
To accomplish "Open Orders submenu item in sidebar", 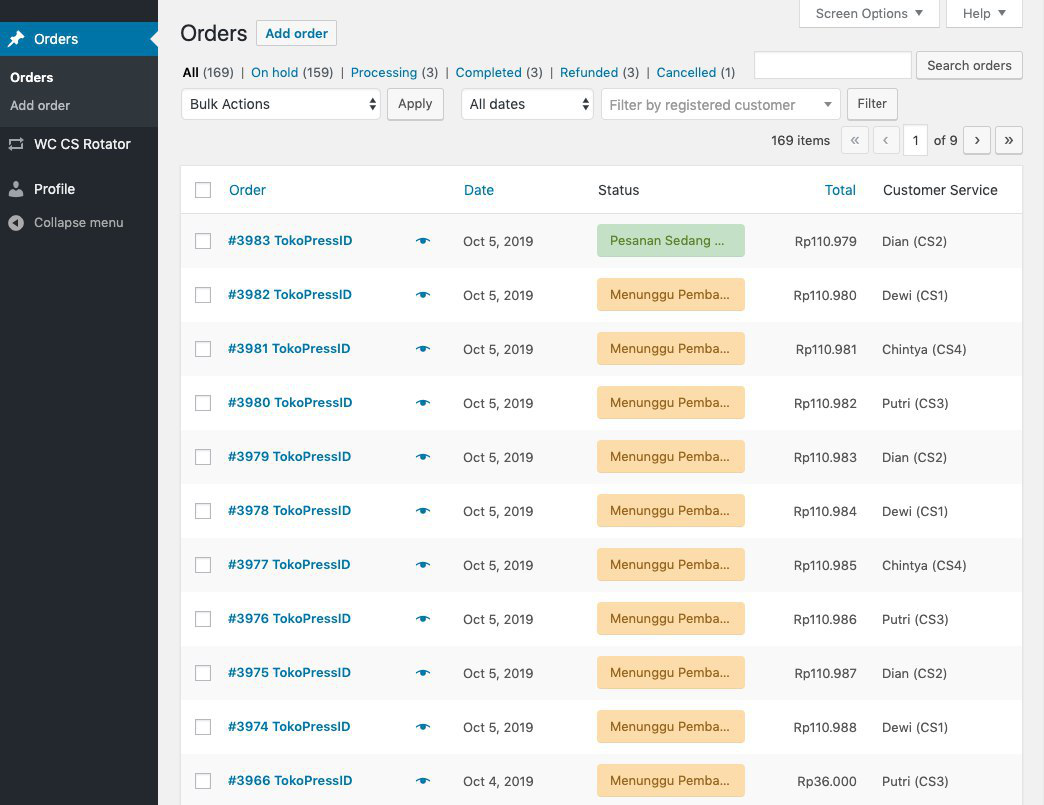I will [31, 77].
